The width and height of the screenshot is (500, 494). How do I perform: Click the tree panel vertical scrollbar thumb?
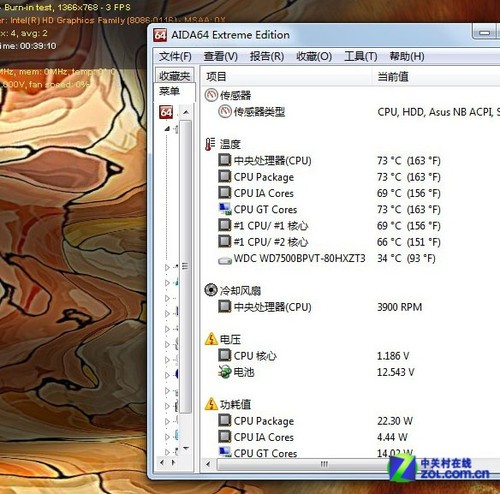(x=186, y=267)
